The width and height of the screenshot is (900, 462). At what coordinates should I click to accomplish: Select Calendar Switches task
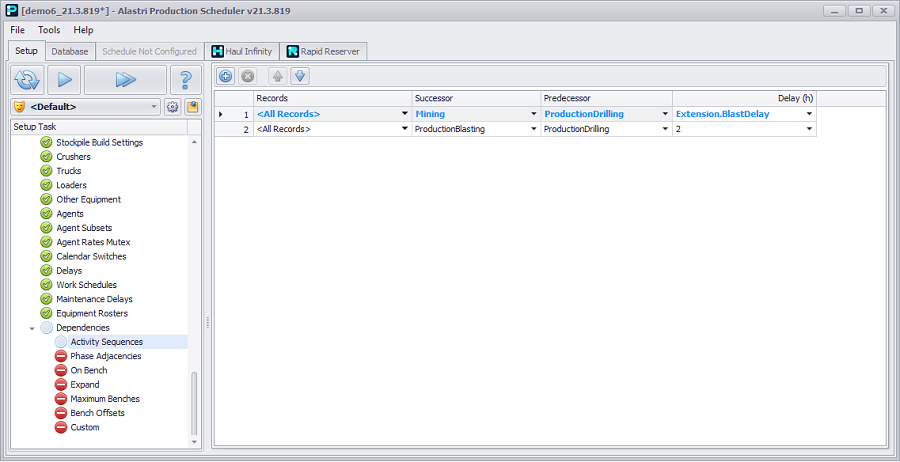point(91,257)
